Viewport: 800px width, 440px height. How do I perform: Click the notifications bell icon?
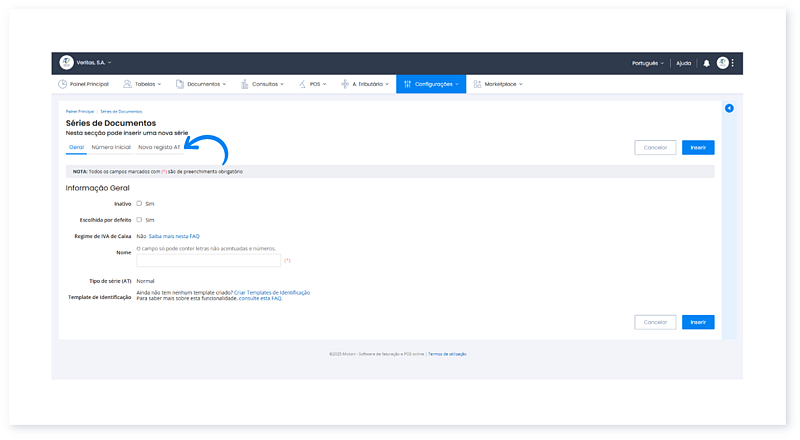[706, 63]
